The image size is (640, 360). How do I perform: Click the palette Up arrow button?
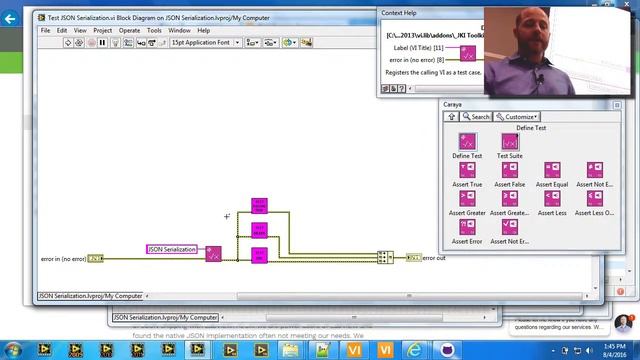[451, 117]
